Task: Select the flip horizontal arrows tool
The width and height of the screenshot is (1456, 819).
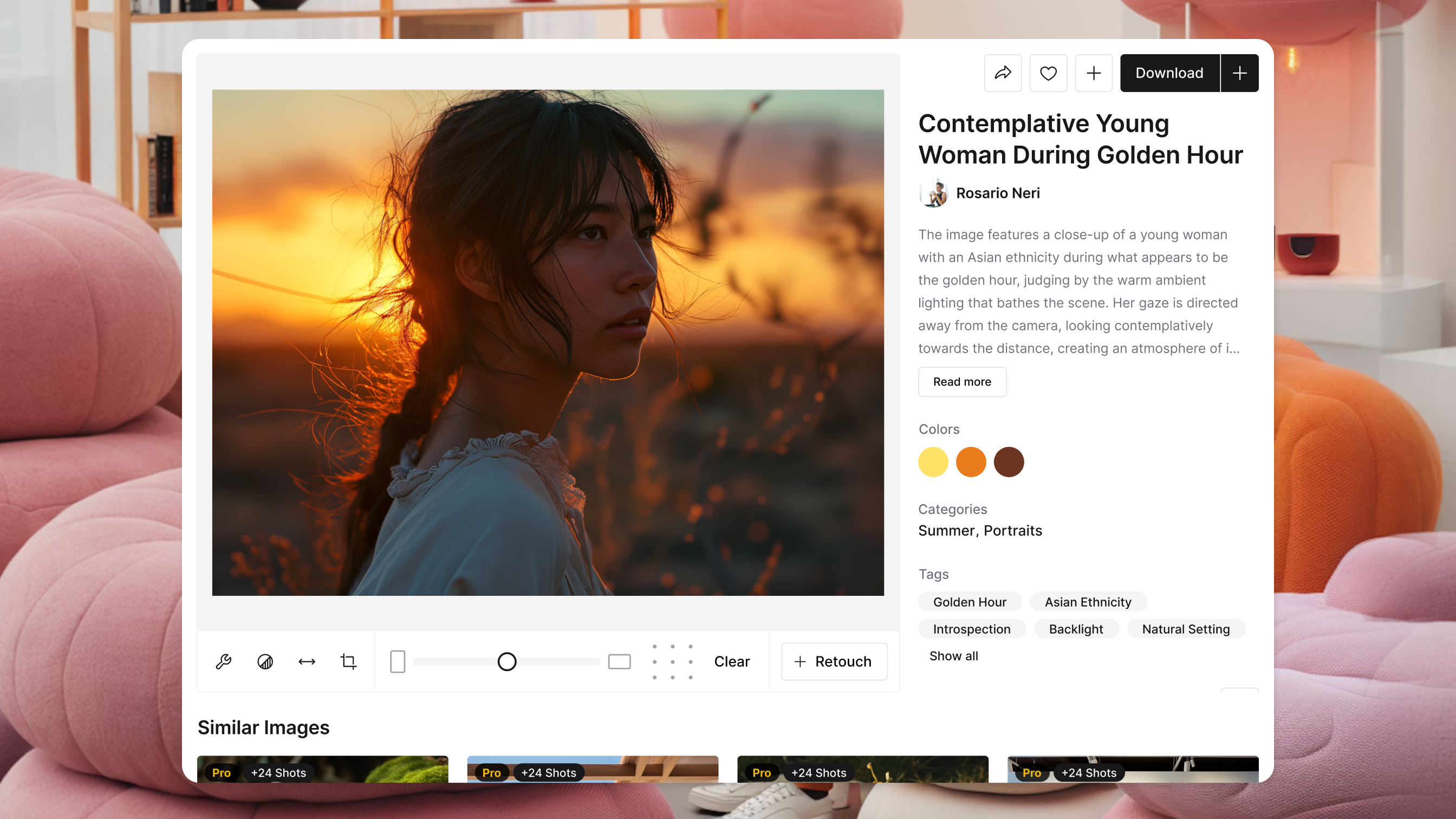Action: click(307, 661)
